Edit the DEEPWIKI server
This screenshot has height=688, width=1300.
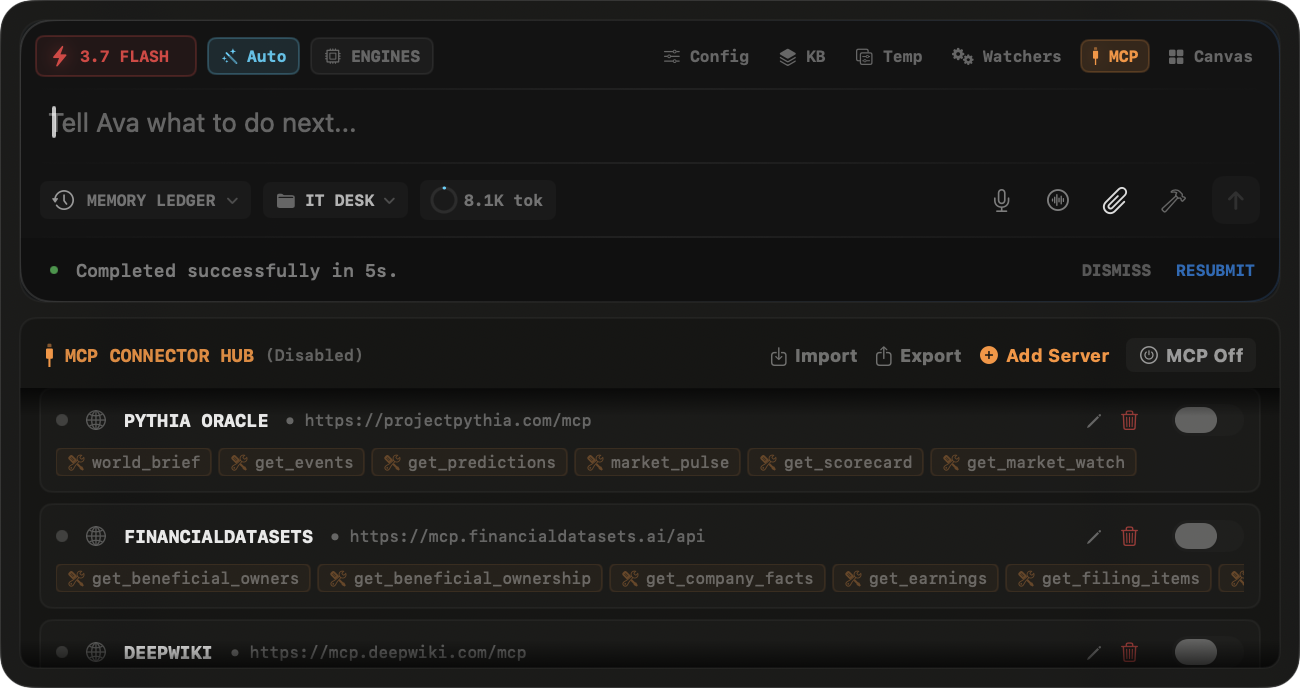tap(1094, 652)
